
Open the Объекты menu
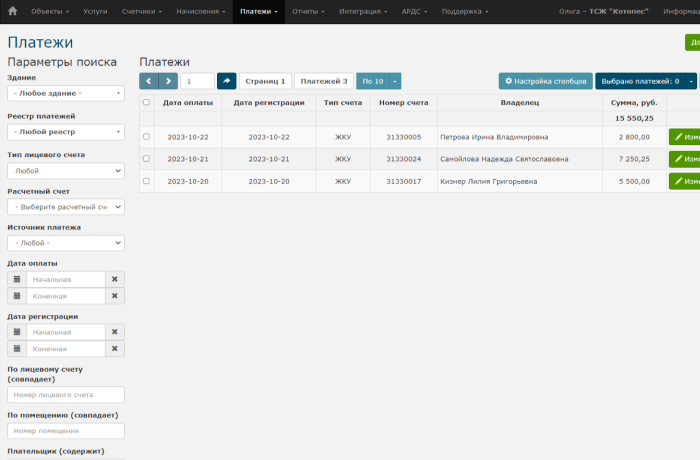click(x=50, y=12)
